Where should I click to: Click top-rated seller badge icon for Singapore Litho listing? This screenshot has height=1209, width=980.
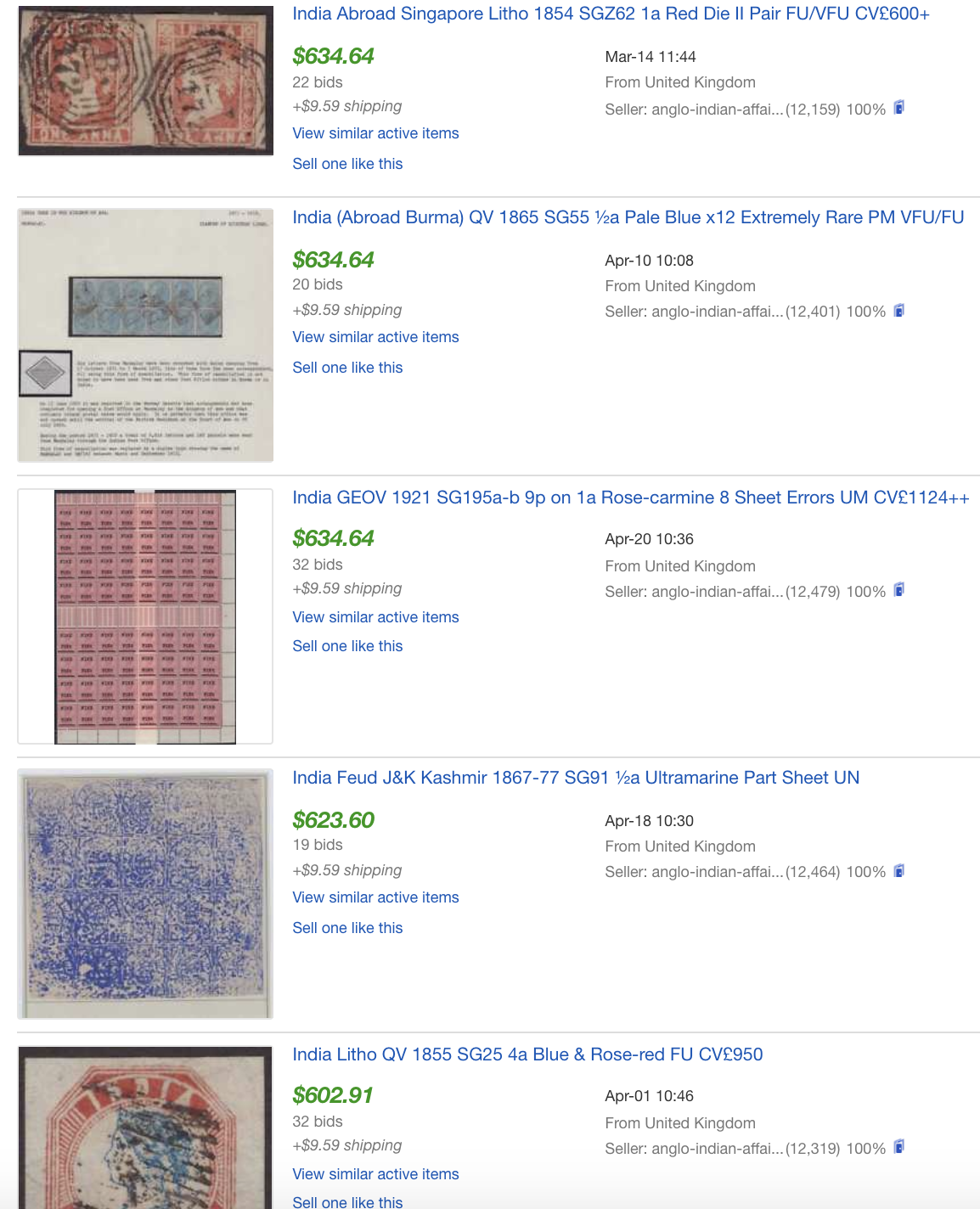[x=899, y=108]
